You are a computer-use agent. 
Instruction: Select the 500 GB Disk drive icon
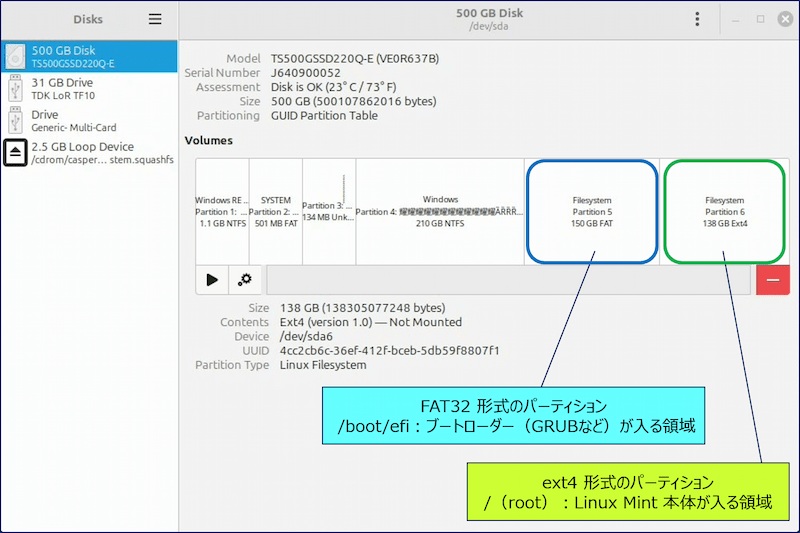pos(15,56)
